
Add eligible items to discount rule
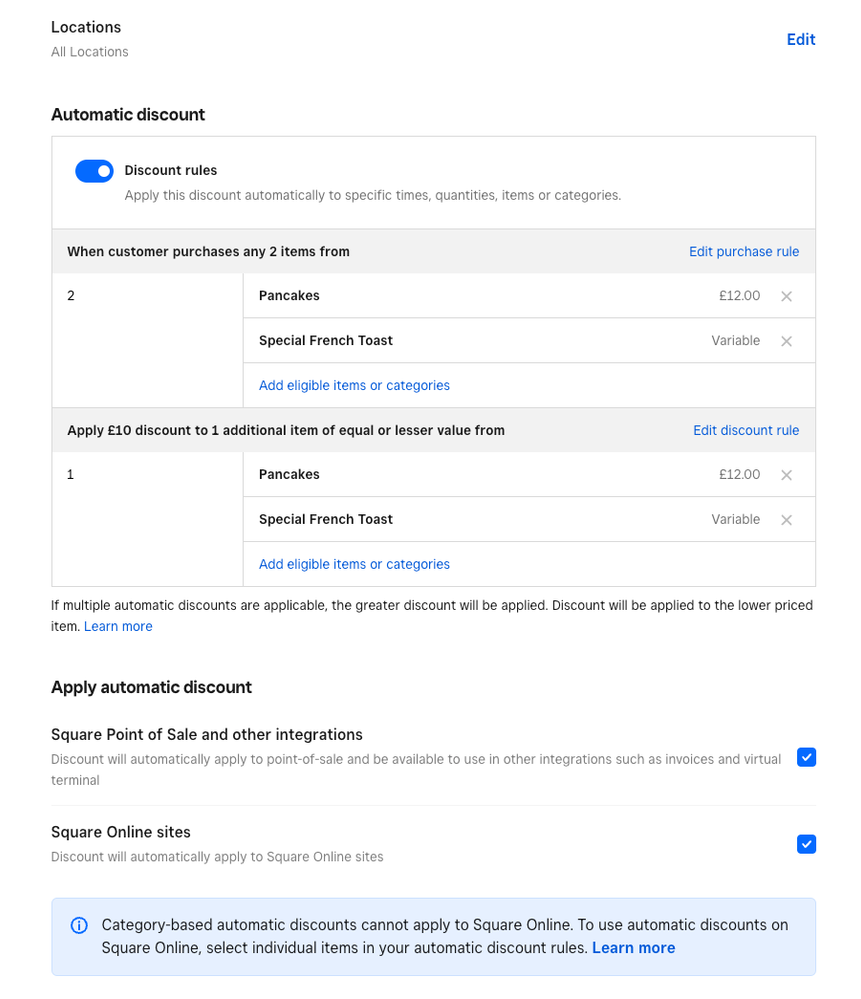354,564
